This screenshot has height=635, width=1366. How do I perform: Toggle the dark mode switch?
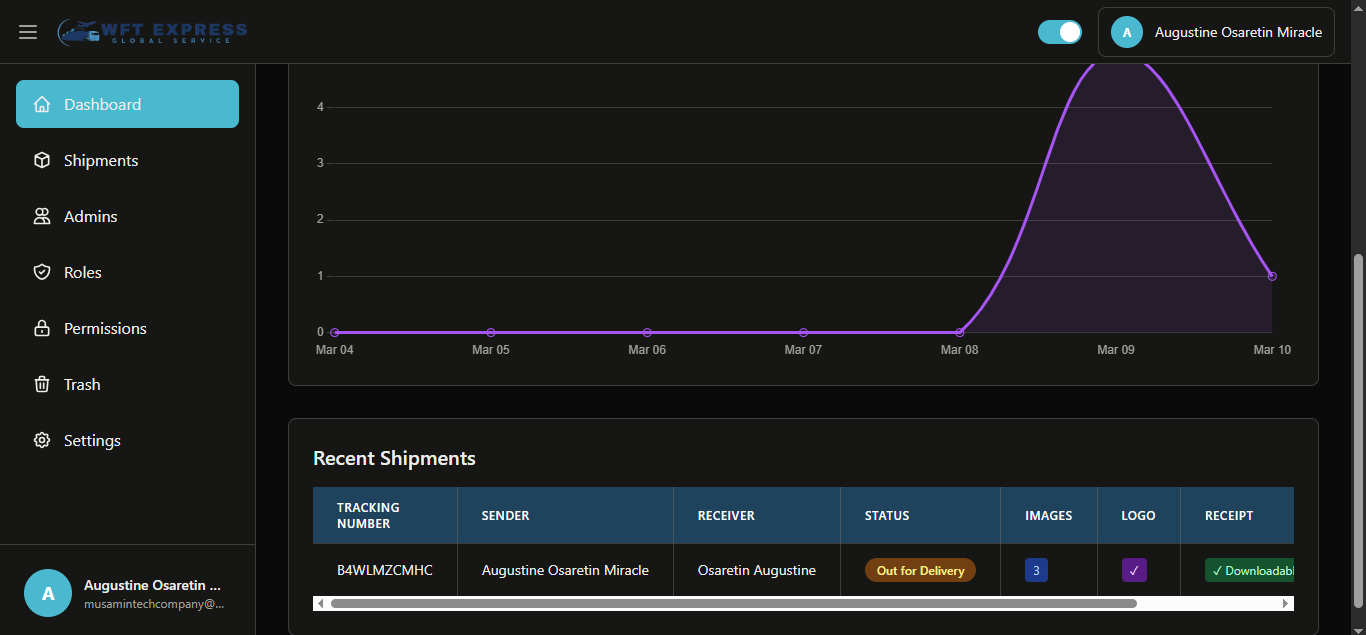tap(1059, 32)
